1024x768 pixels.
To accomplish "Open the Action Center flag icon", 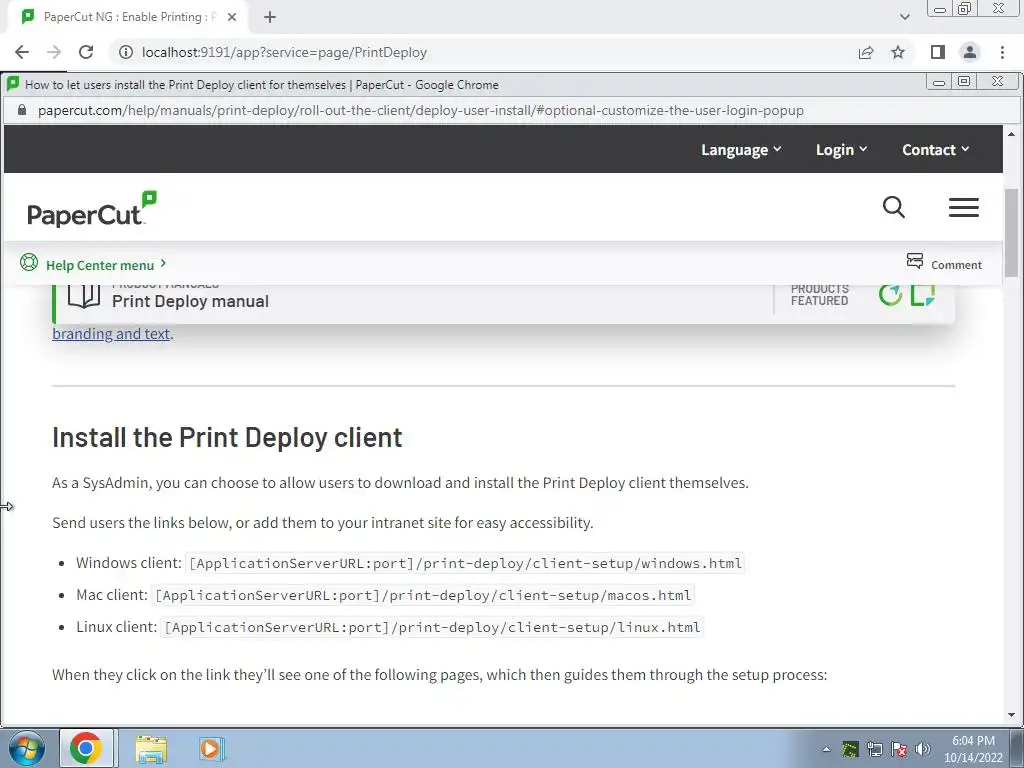I will click(x=899, y=749).
